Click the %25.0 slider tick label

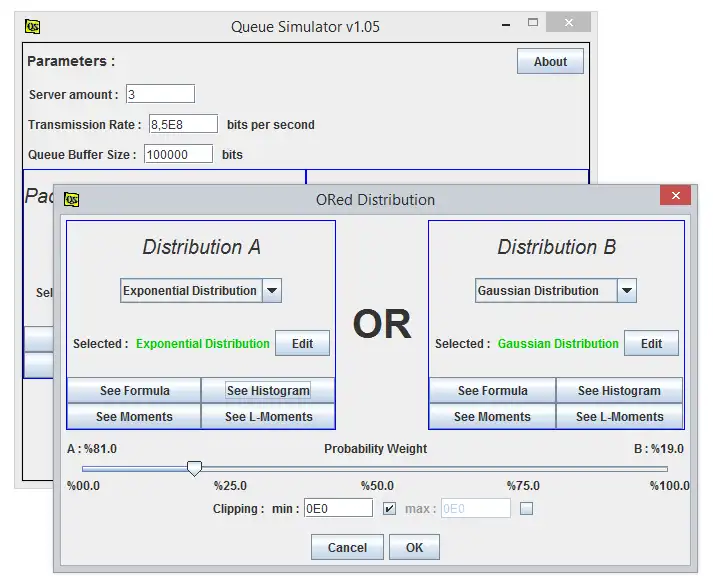[230, 486]
